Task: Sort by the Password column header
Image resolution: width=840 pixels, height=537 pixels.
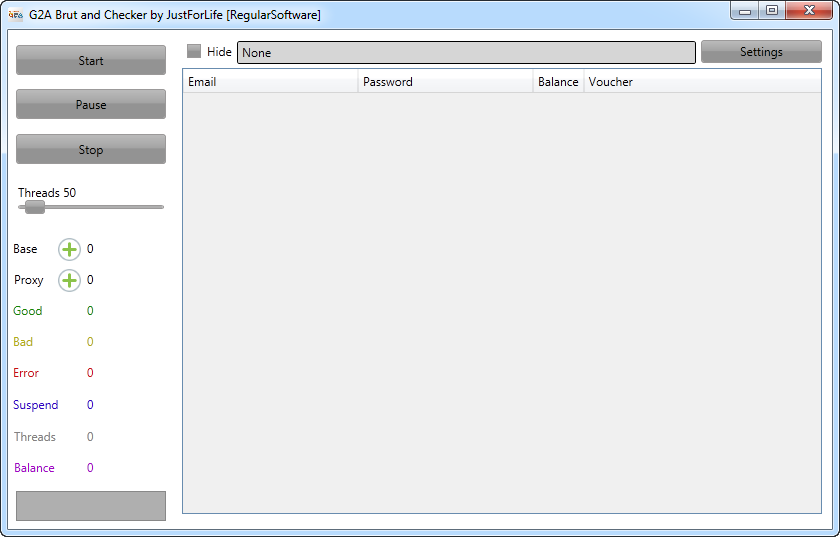Action: click(x=445, y=81)
